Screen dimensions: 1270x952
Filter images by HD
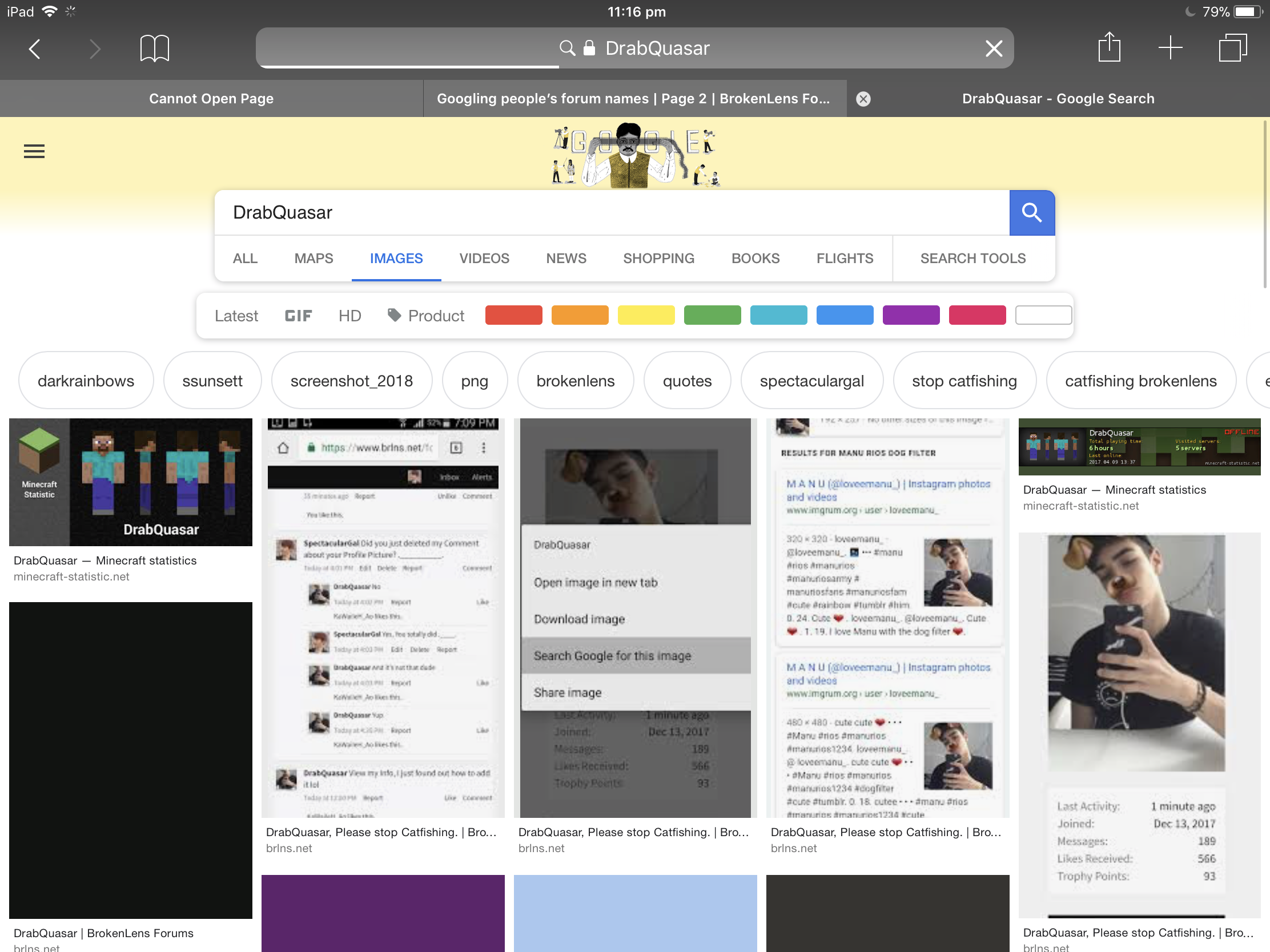[x=349, y=316]
